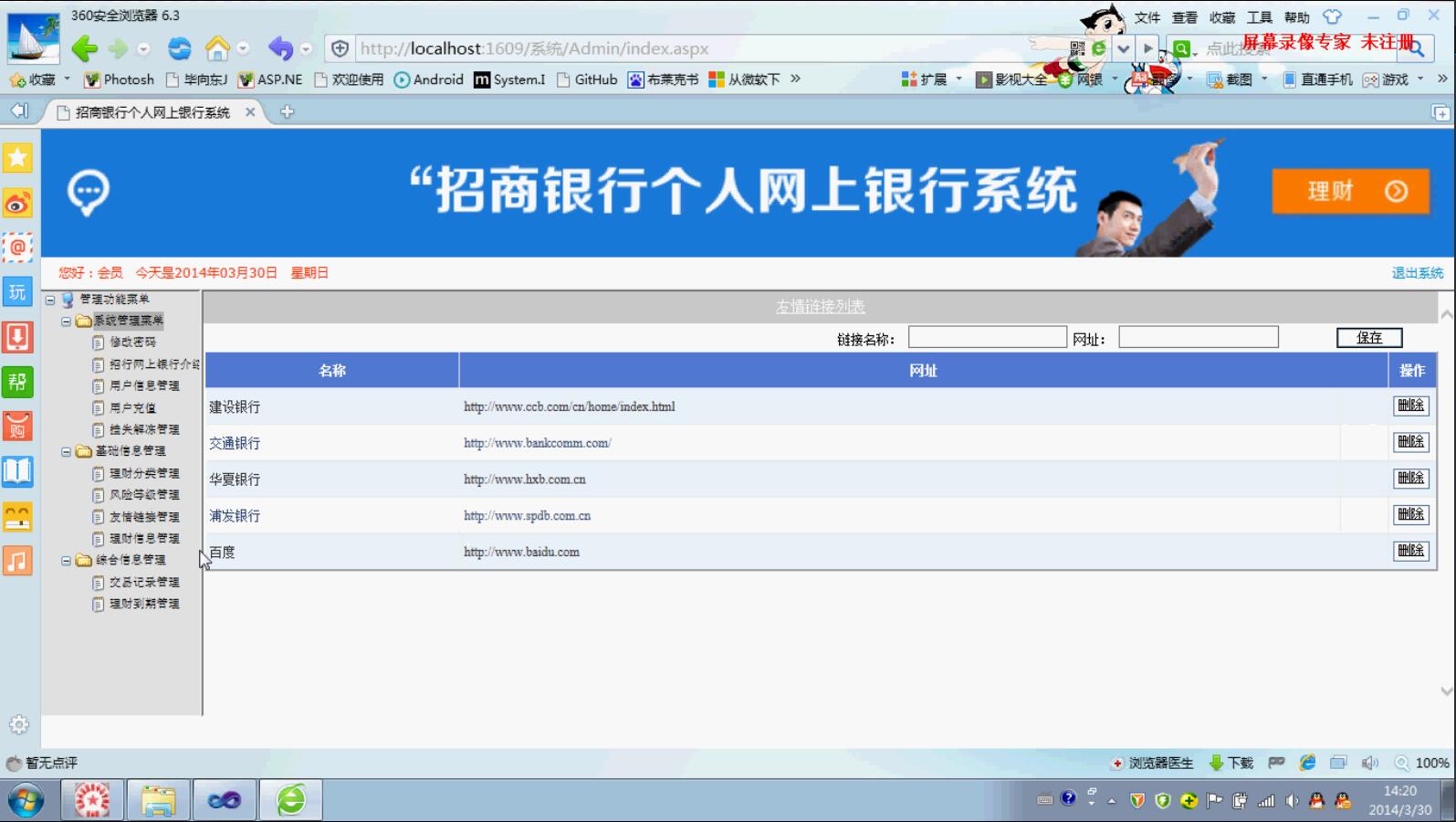This screenshot has width=1456, height=822.
Task: Click the security shield in the address bar
Action: [x=340, y=48]
